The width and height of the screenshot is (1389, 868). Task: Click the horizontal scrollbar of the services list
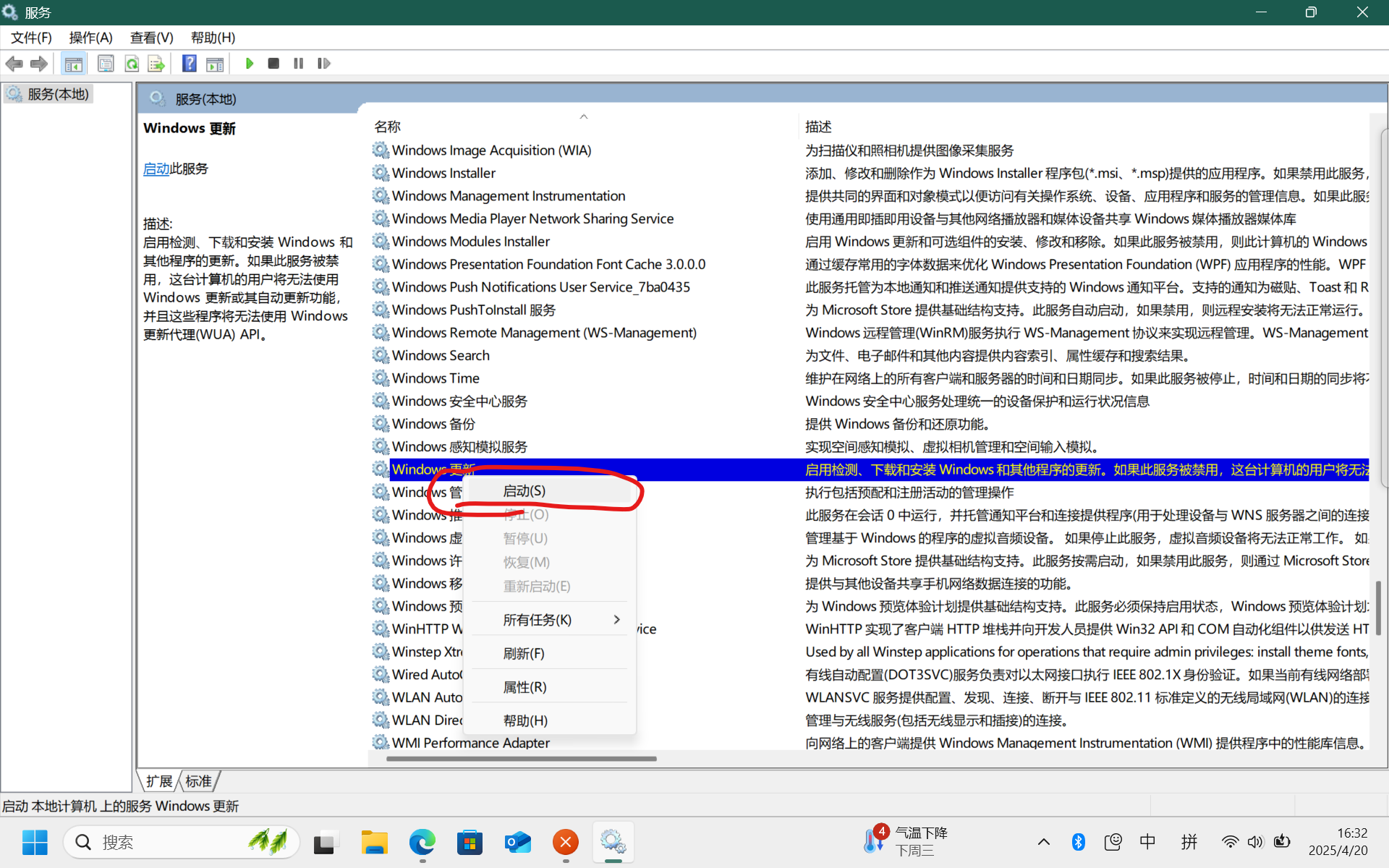(521, 759)
